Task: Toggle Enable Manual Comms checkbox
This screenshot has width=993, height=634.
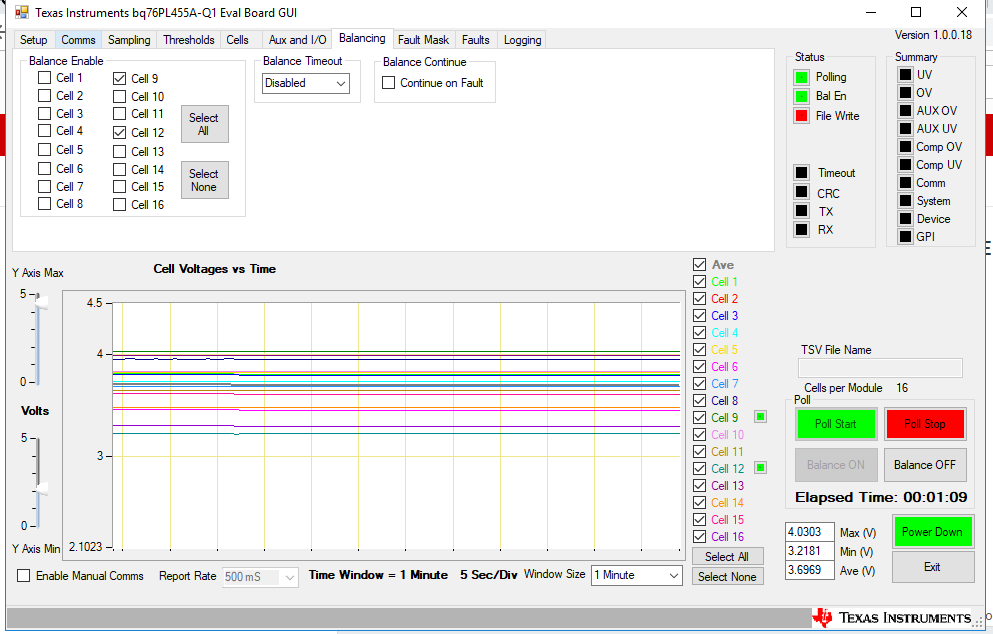Action: pyautogui.click(x=23, y=576)
